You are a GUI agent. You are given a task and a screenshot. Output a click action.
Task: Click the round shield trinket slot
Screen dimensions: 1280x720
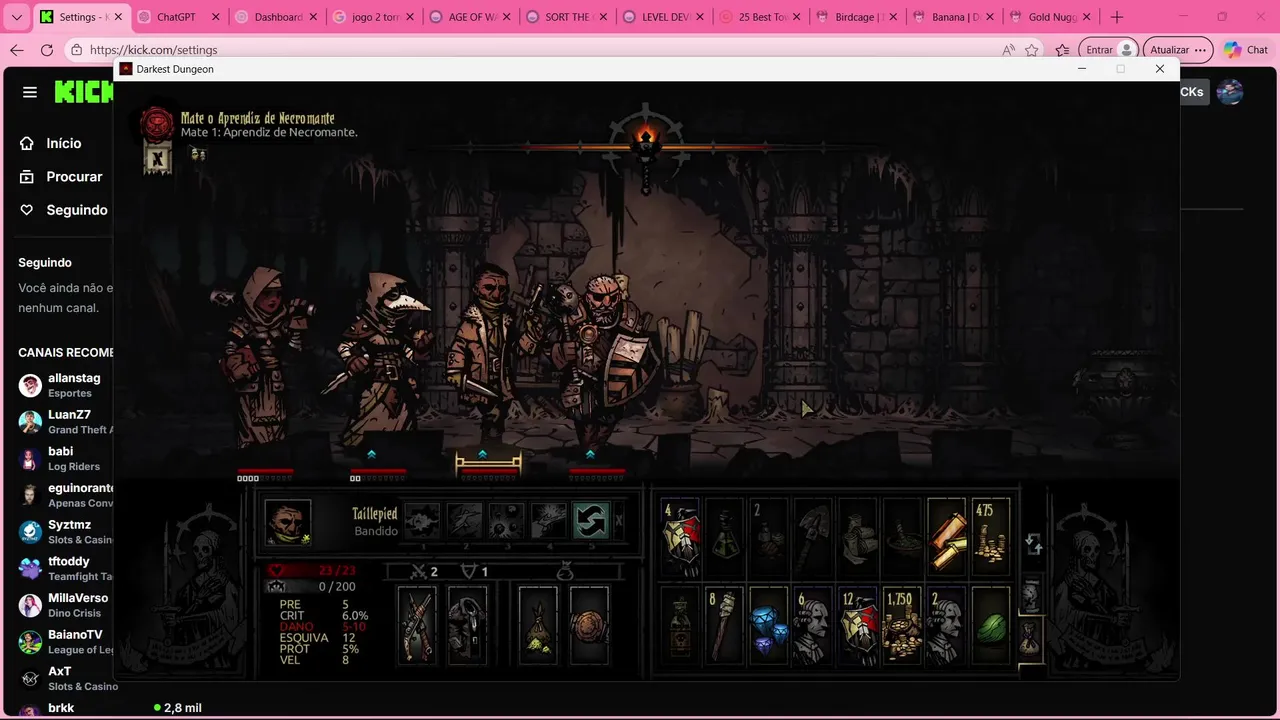589,626
